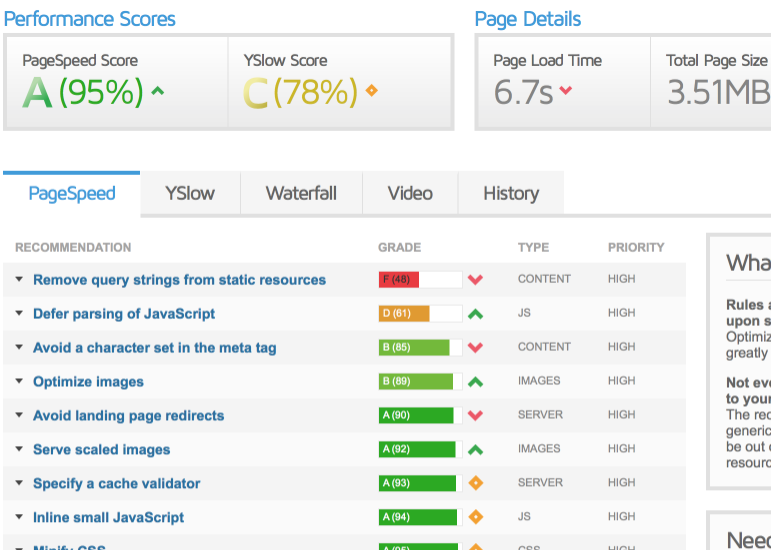Open Defer parsing of JavaScript link
Viewport: 771px width, 550px height.
(x=124, y=314)
